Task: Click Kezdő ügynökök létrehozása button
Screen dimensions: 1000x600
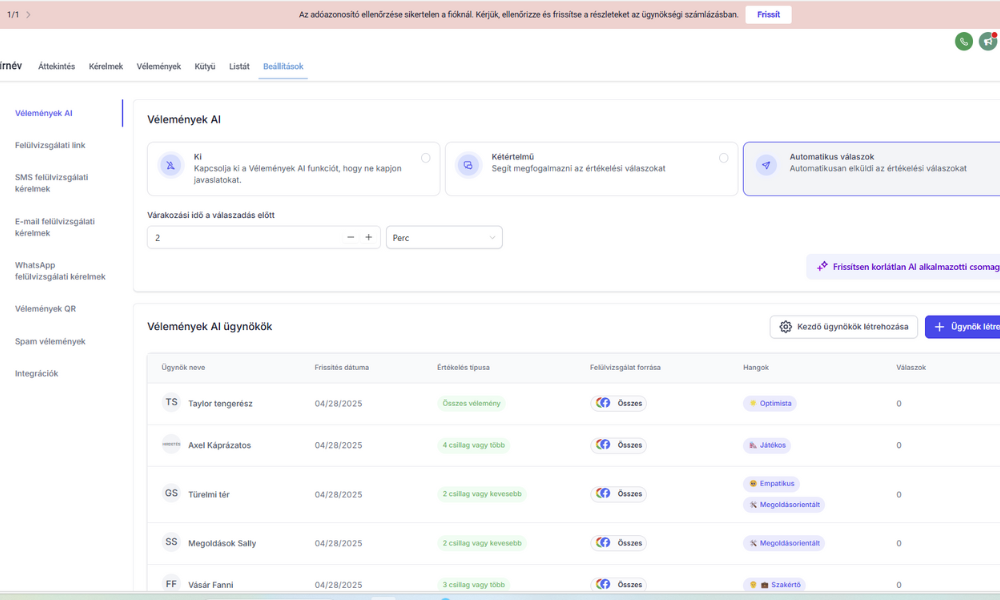Action: point(843,327)
